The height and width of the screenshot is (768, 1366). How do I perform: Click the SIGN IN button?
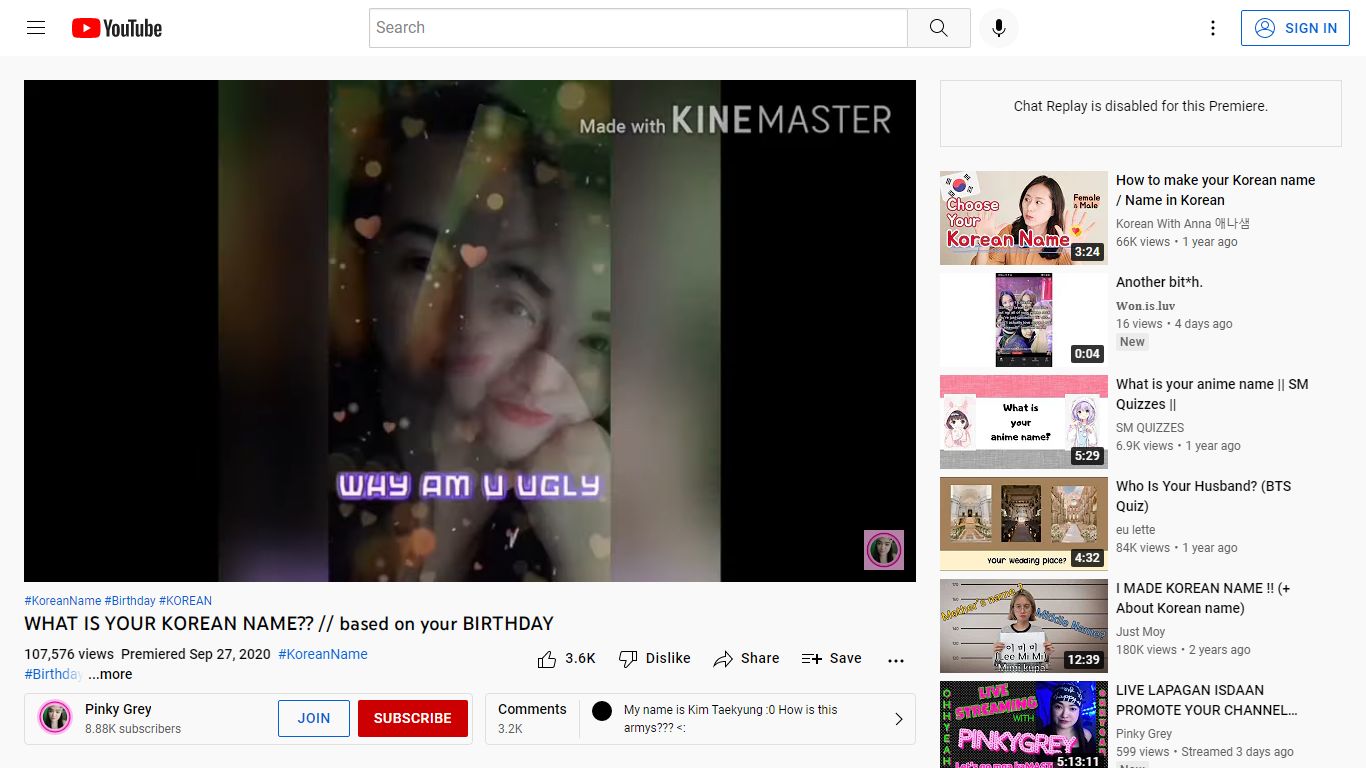pyautogui.click(x=1295, y=28)
